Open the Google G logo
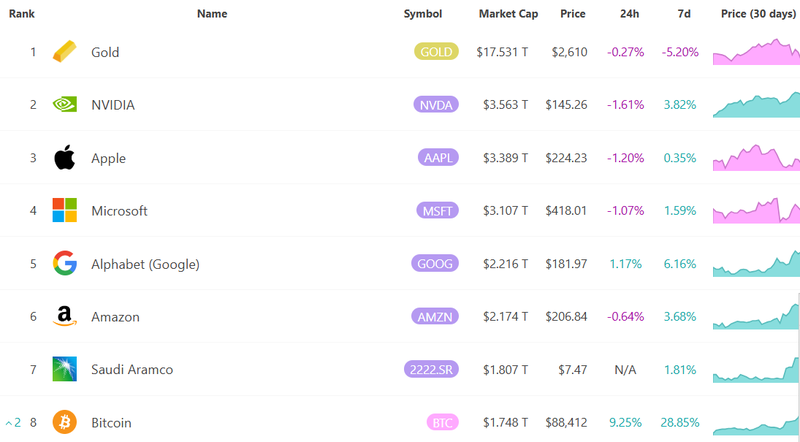This screenshot has width=800, height=442. [x=65, y=263]
